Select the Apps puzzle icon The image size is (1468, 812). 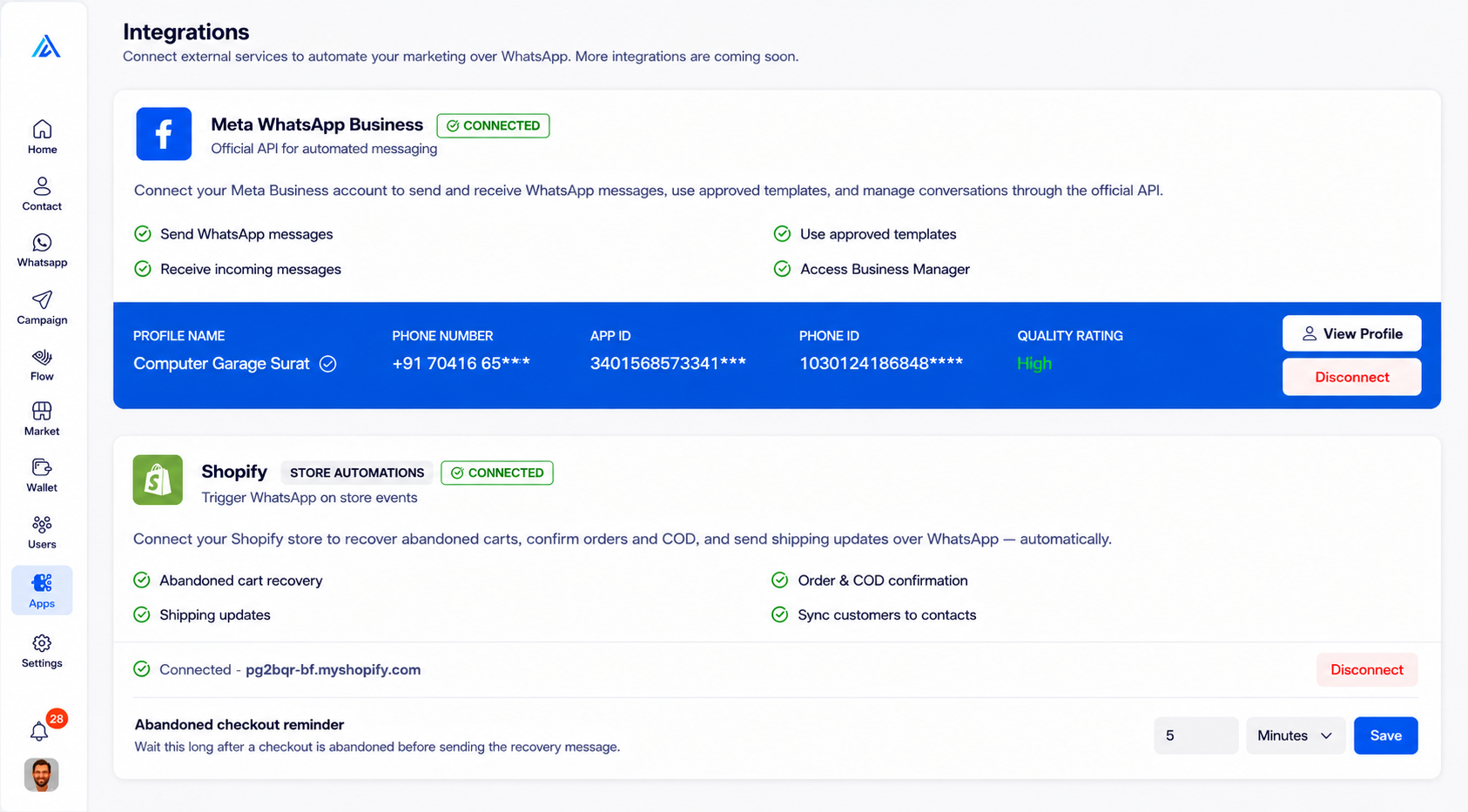coord(42,582)
